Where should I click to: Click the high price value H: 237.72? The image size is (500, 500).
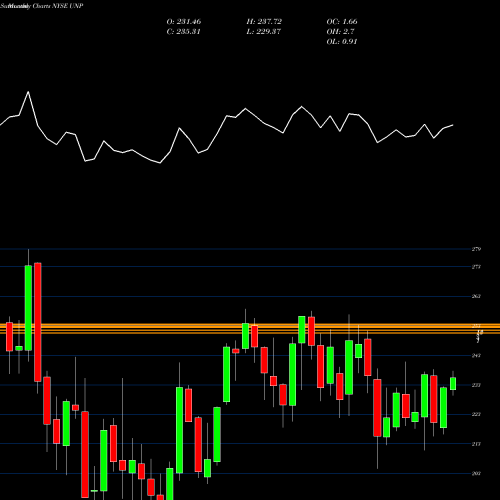pos(264,22)
